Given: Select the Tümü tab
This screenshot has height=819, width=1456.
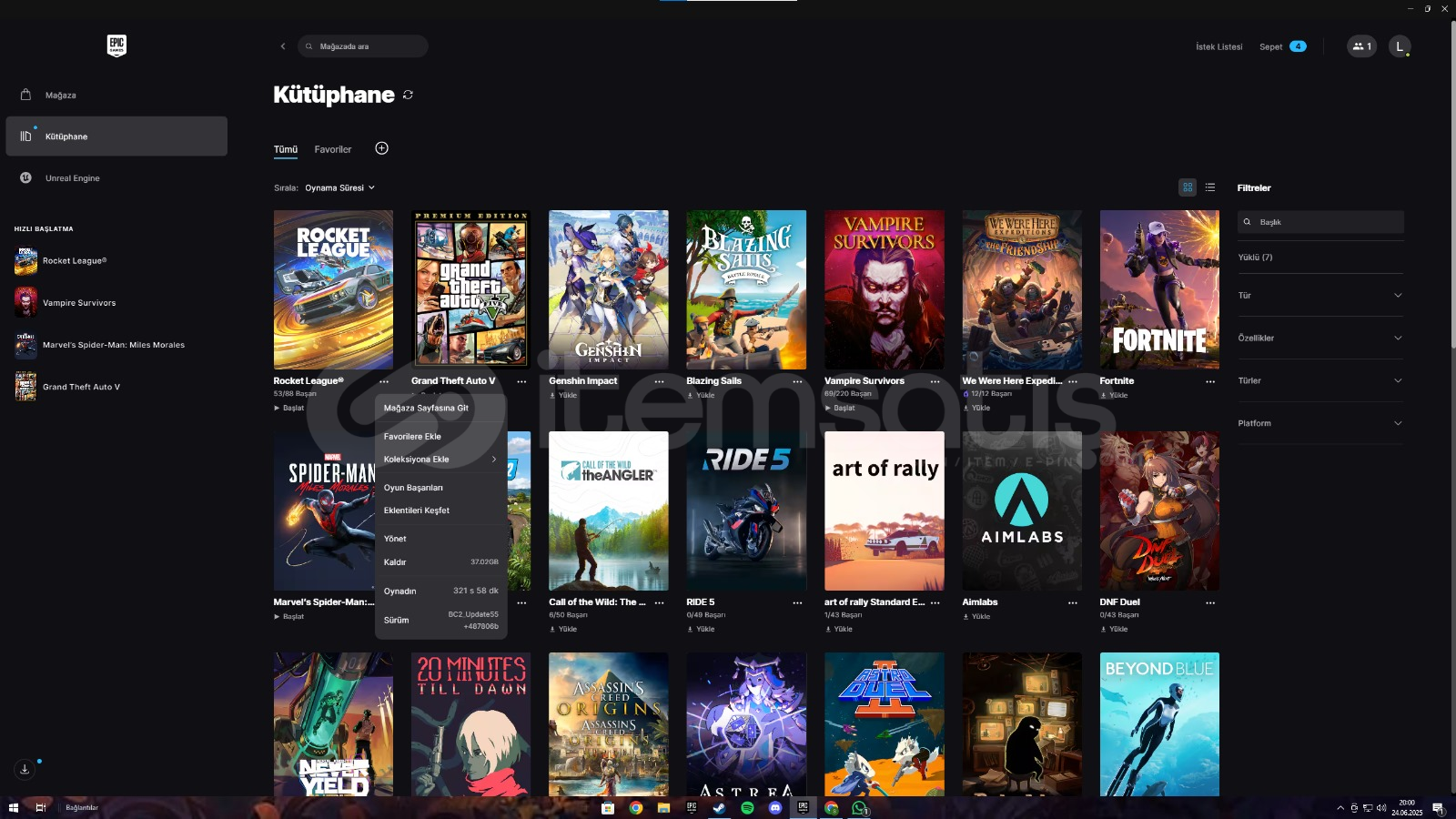Looking at the screenshot, I should 286,149.
